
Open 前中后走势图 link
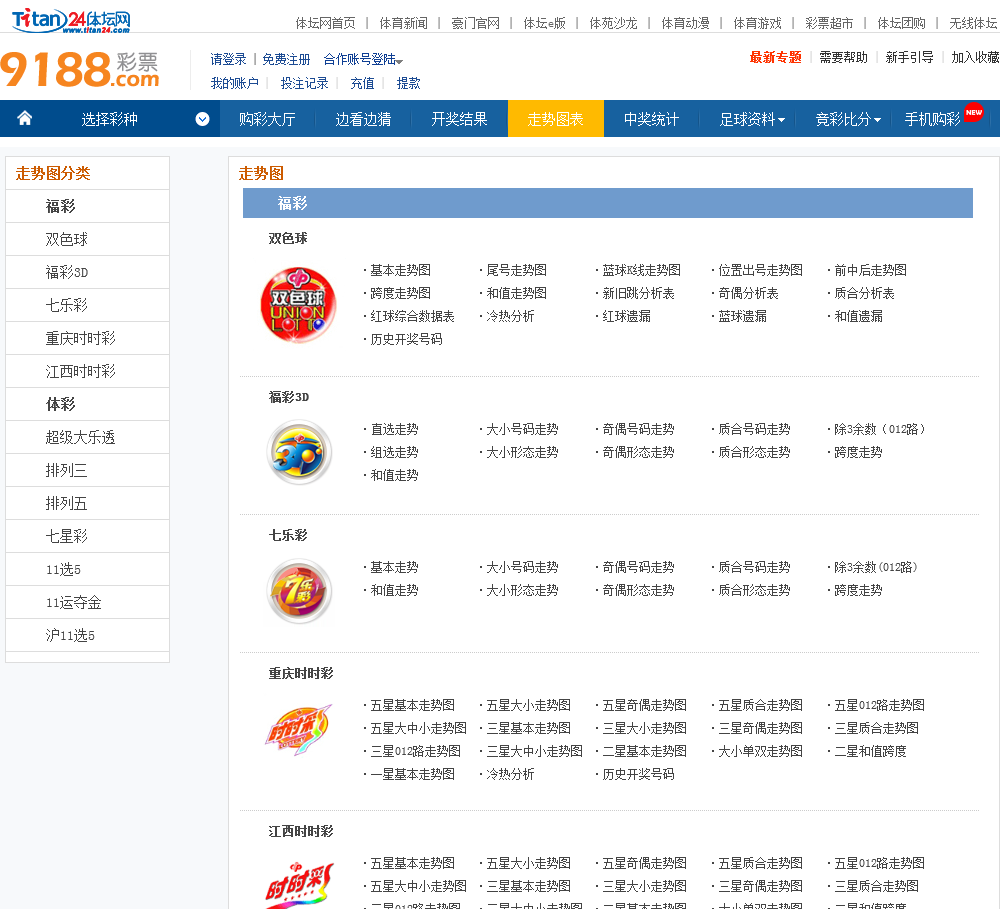[870, 270]
